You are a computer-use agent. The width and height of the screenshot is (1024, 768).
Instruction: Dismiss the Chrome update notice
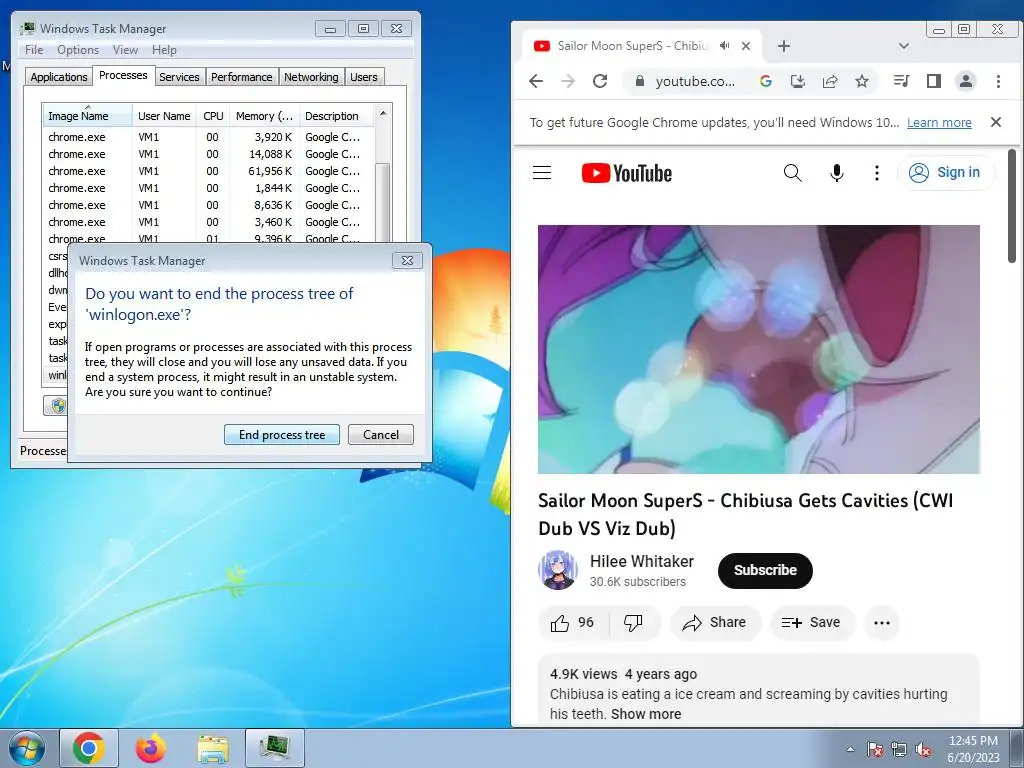[995, 122]
